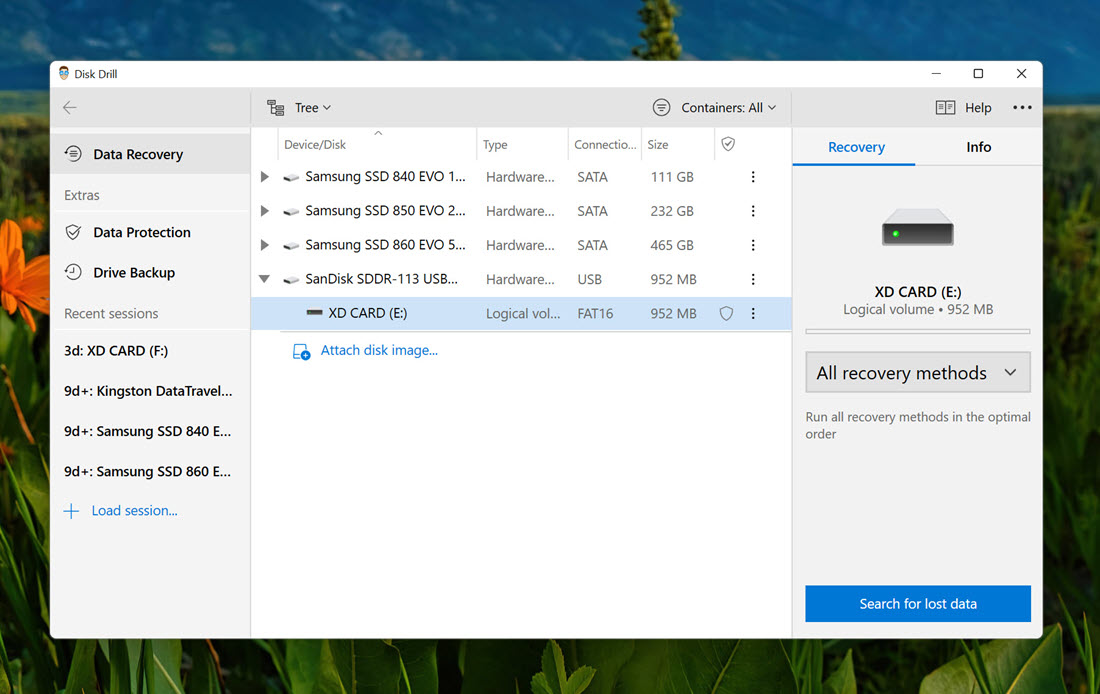Maximize the Disk Drill window
Image resolution: width=1100 pixels, height=694 pixels.
click(x=978, y=73)
